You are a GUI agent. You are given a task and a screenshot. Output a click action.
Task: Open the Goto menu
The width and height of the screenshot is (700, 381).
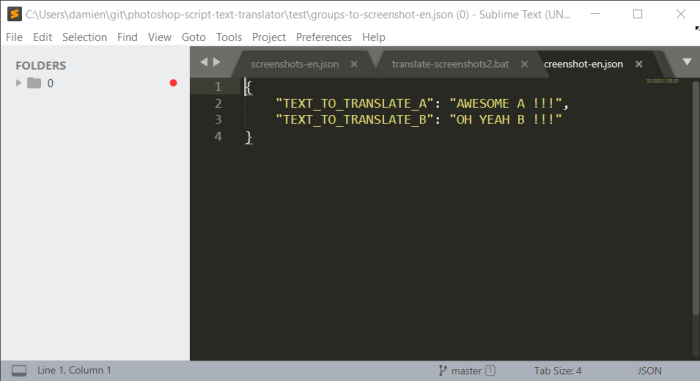pos(193,37)
